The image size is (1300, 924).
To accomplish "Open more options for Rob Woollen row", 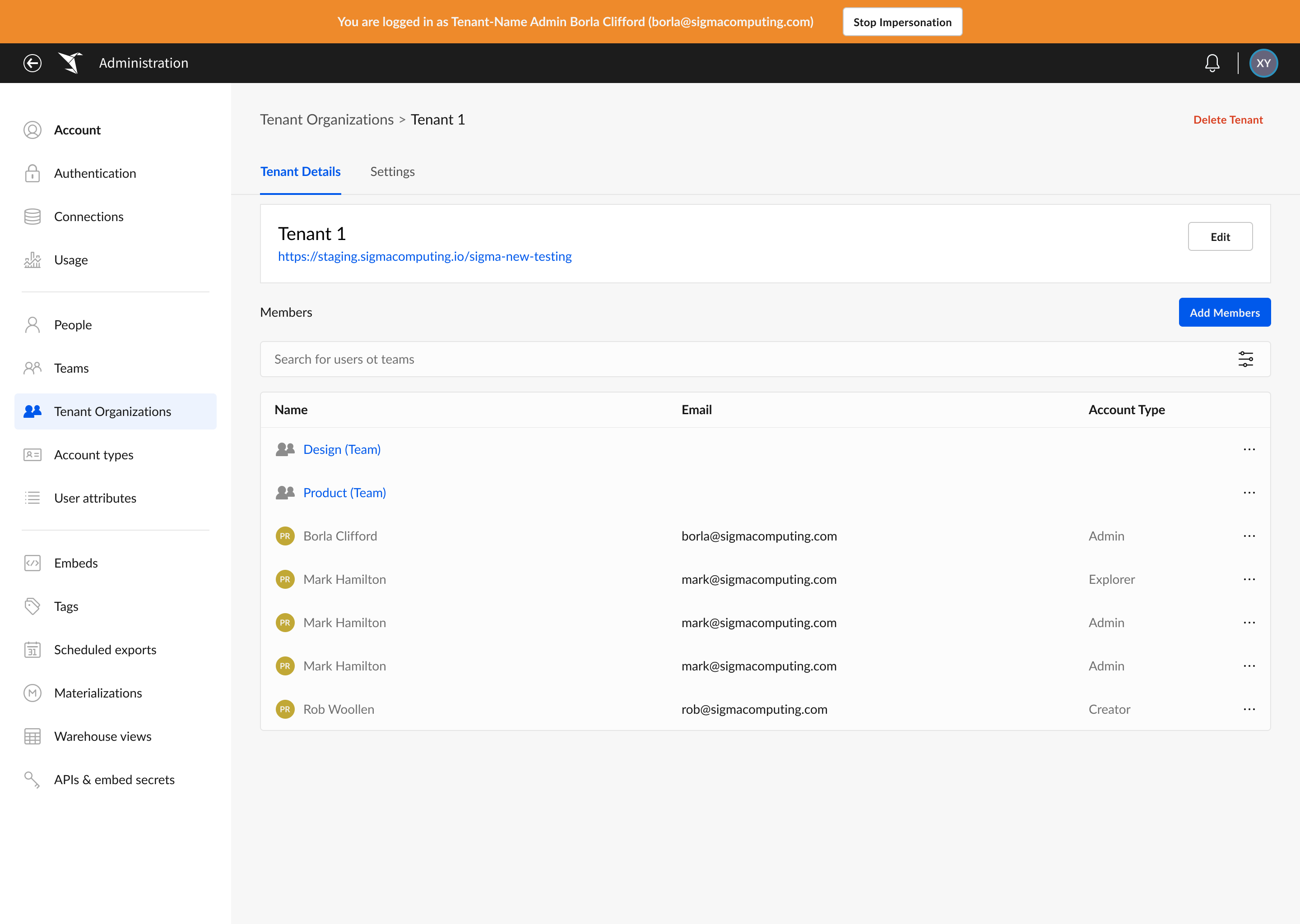I will coord(1249,709).
